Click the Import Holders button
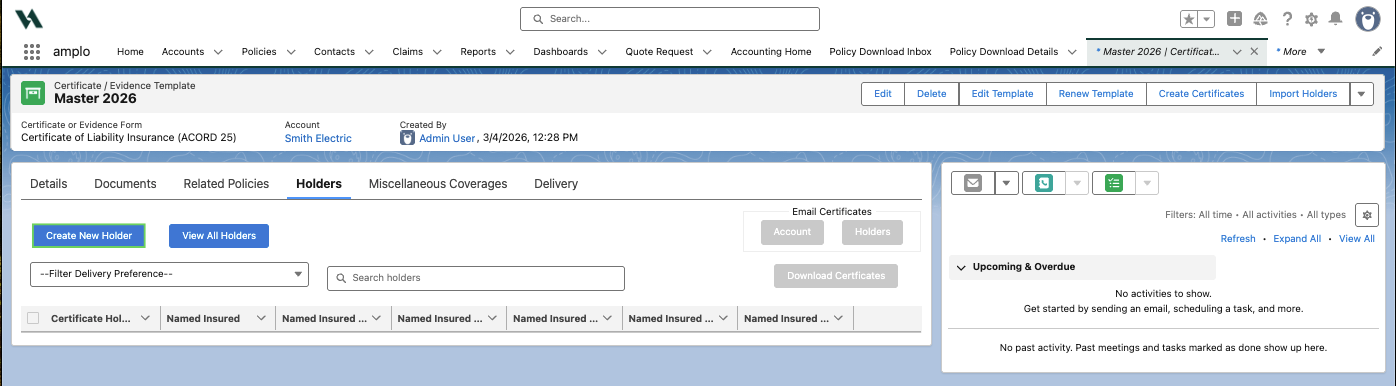Viewport: 1396px width, 386px height. click(x=1303, y=94)
